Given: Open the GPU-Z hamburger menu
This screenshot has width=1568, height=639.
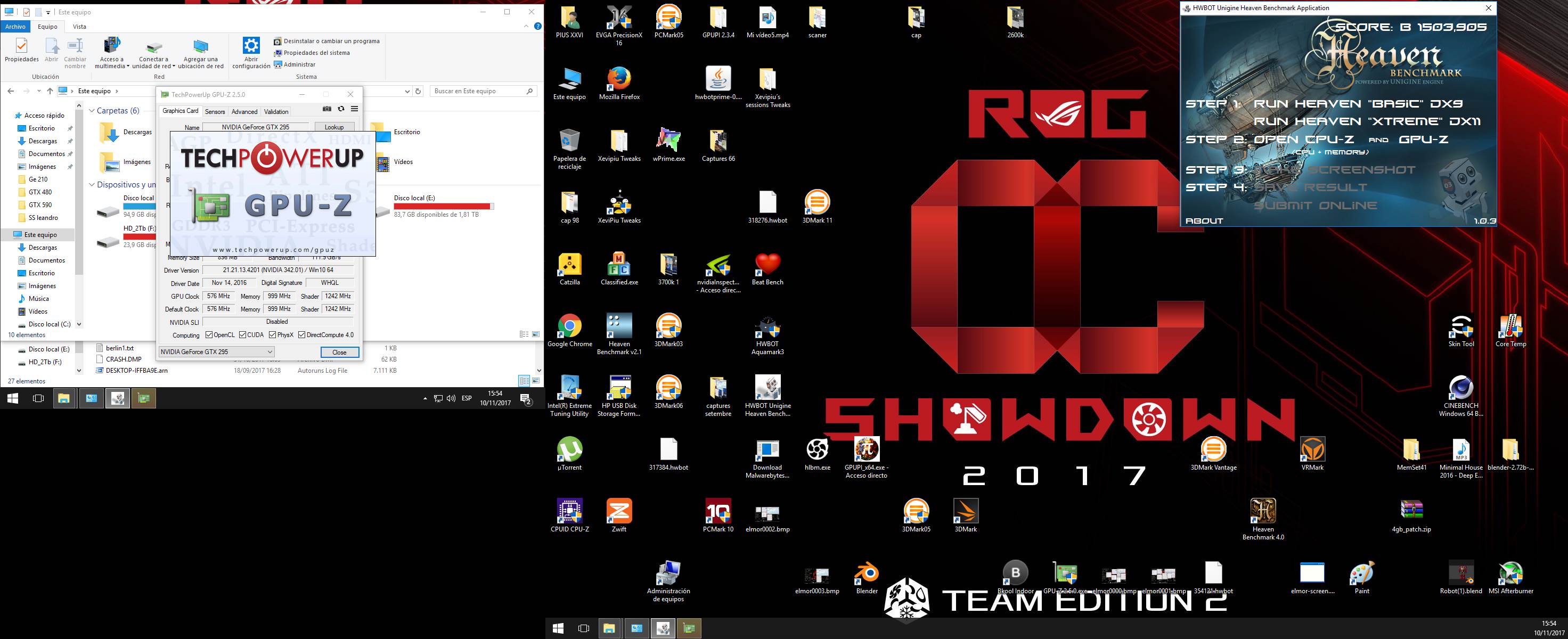Looking at the screenshot, I should pos(354,109).
